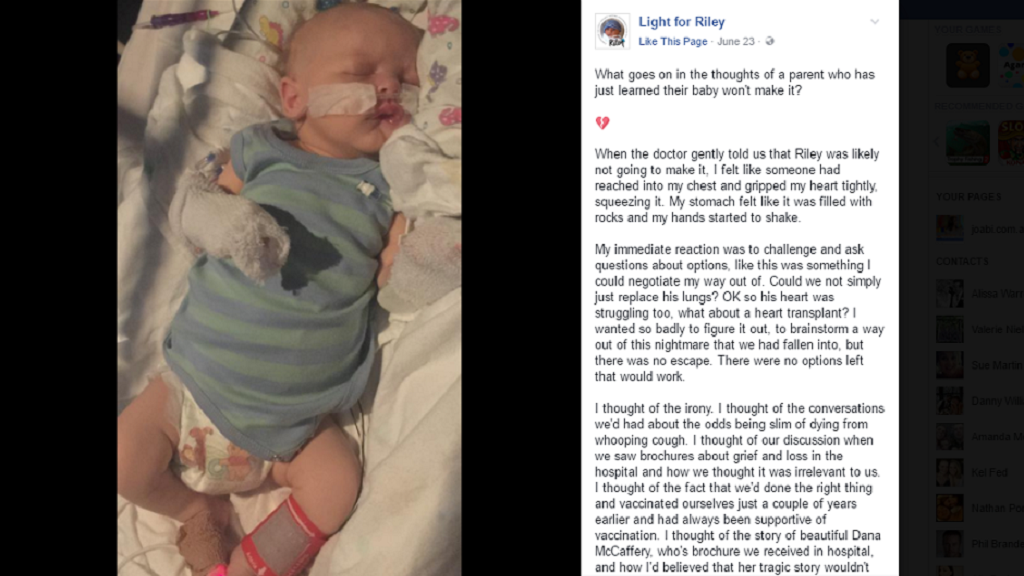Viewport: 1024px width, 576px height.
Task: Open chat with Danny Will contact
Action: (980, 400)
